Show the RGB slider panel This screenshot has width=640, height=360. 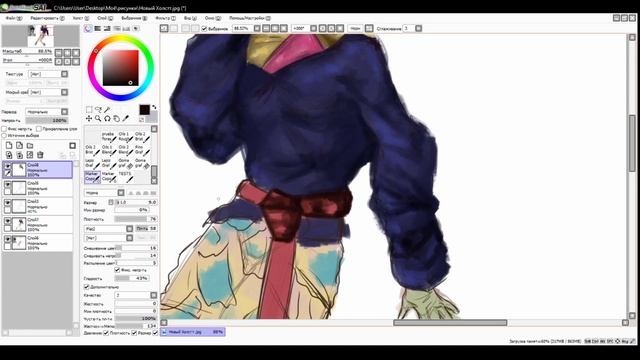coord(98,29)
